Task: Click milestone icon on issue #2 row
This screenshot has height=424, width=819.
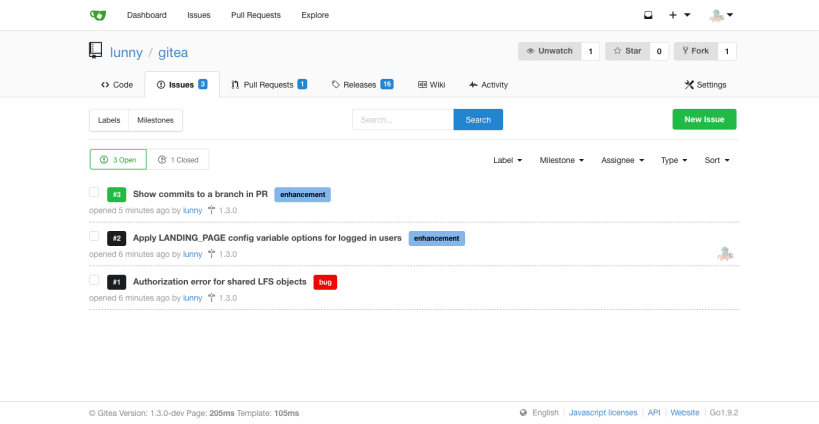Action: [x=211, y=254]
